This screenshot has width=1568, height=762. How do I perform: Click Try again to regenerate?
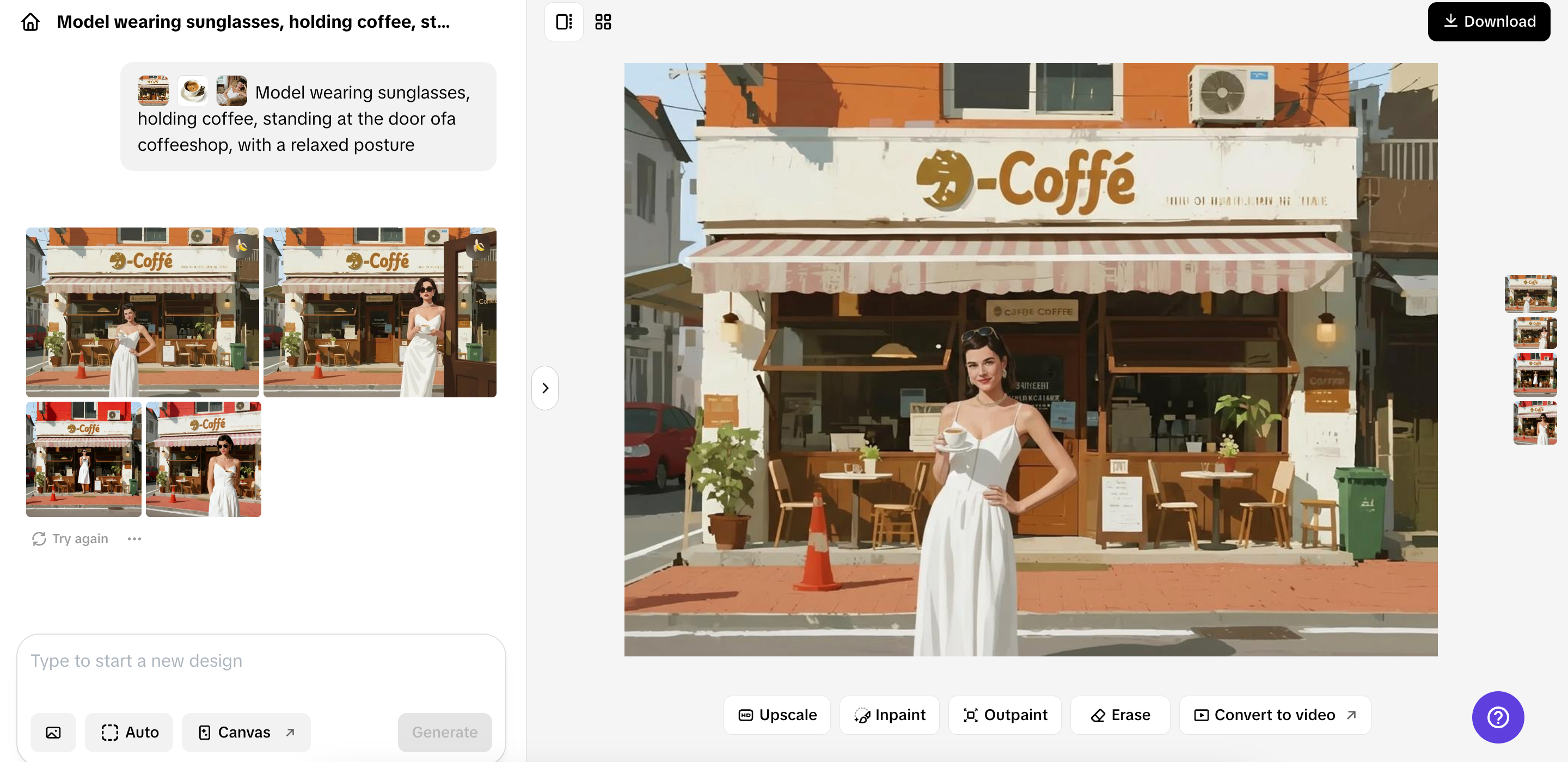tap(71, 539)
